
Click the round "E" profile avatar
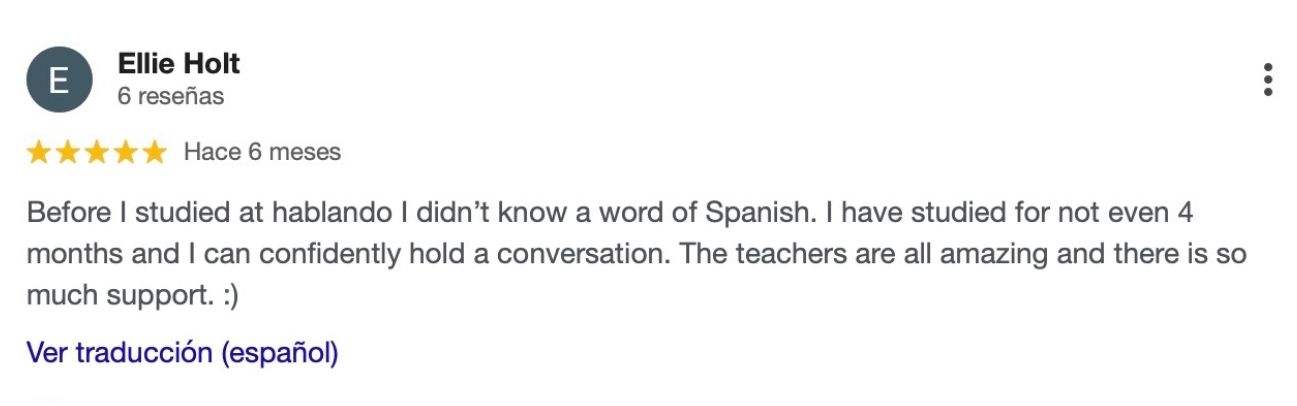(x=59, y=80)
